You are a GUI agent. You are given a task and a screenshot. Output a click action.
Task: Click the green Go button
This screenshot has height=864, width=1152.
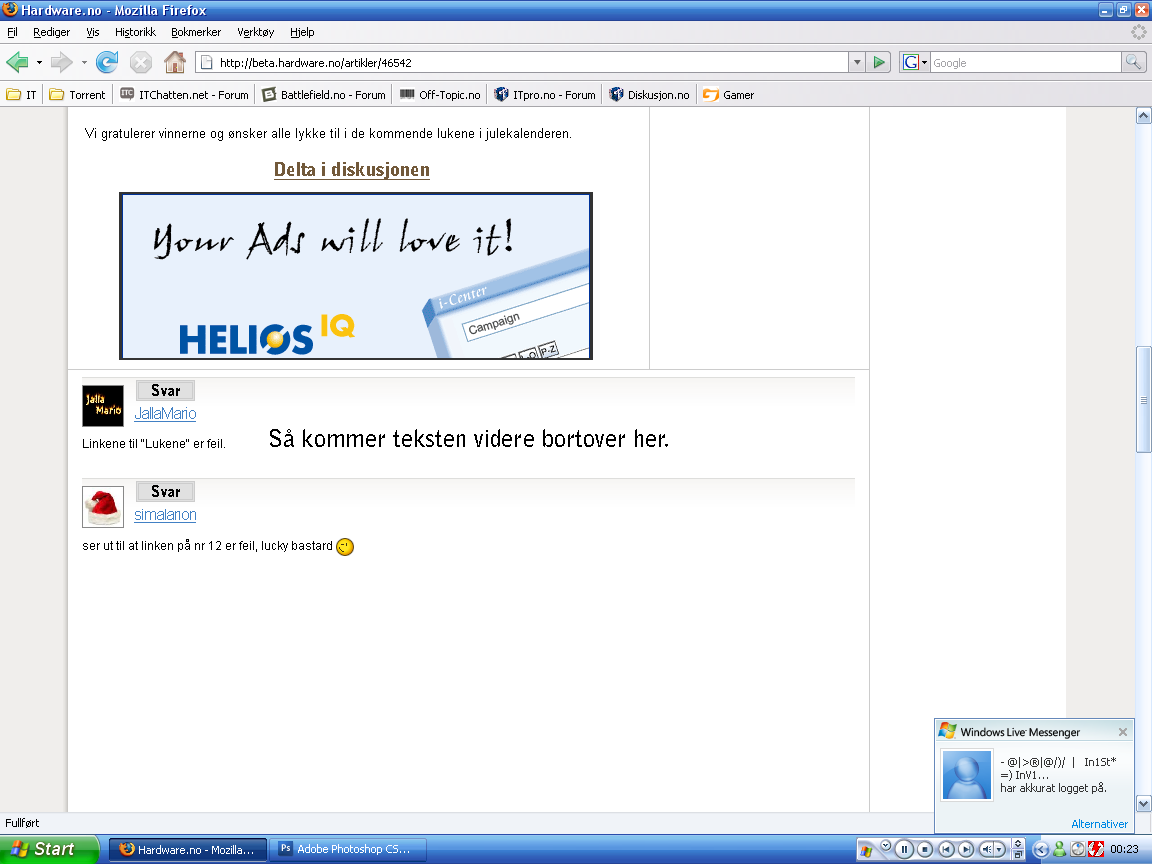tap(879, 62)
